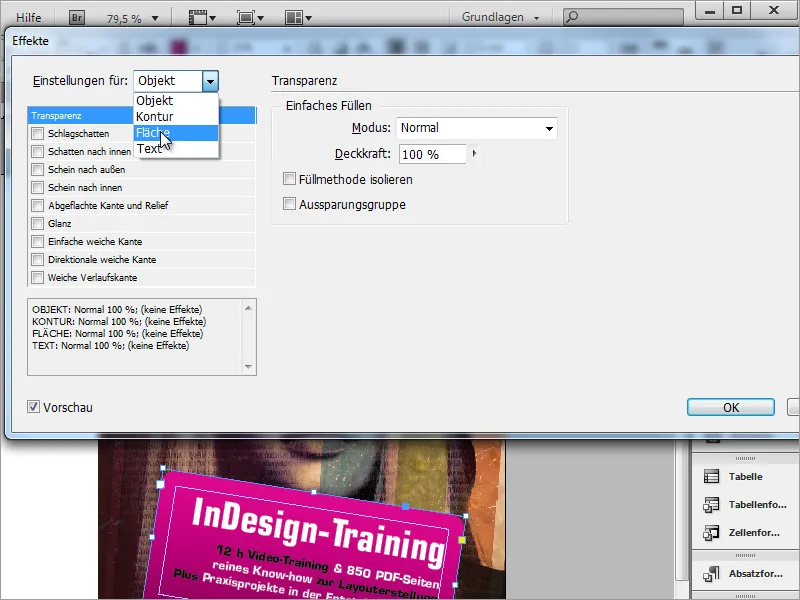Toggle the Schein nach außen checkbox
The image size is (800, 600).
pyautogui.click(x=37, y=169)
